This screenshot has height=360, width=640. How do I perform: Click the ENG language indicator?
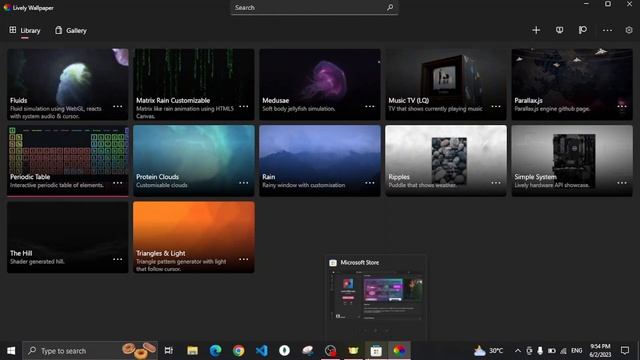coord(576,351)
